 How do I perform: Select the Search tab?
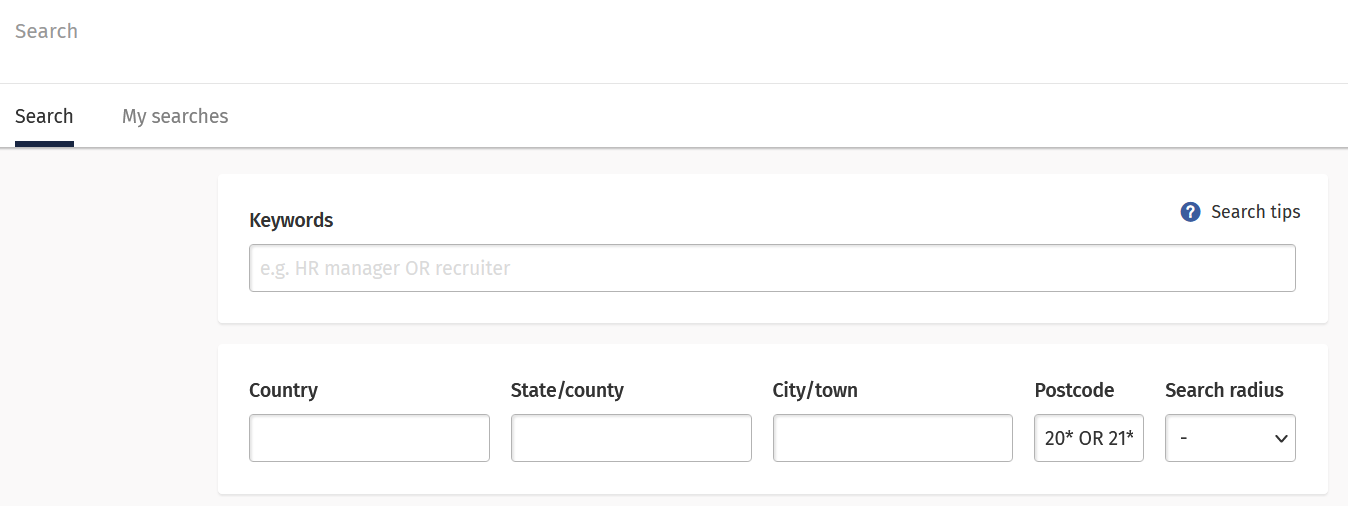pyautogui.click(x=44, y=116)
